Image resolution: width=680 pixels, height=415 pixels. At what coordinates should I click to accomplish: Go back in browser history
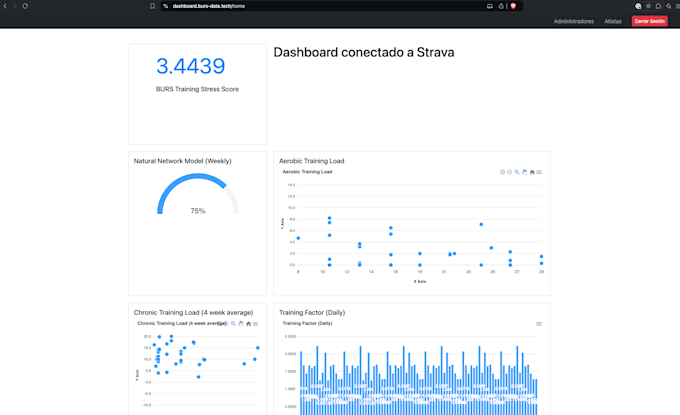point(5,6)
